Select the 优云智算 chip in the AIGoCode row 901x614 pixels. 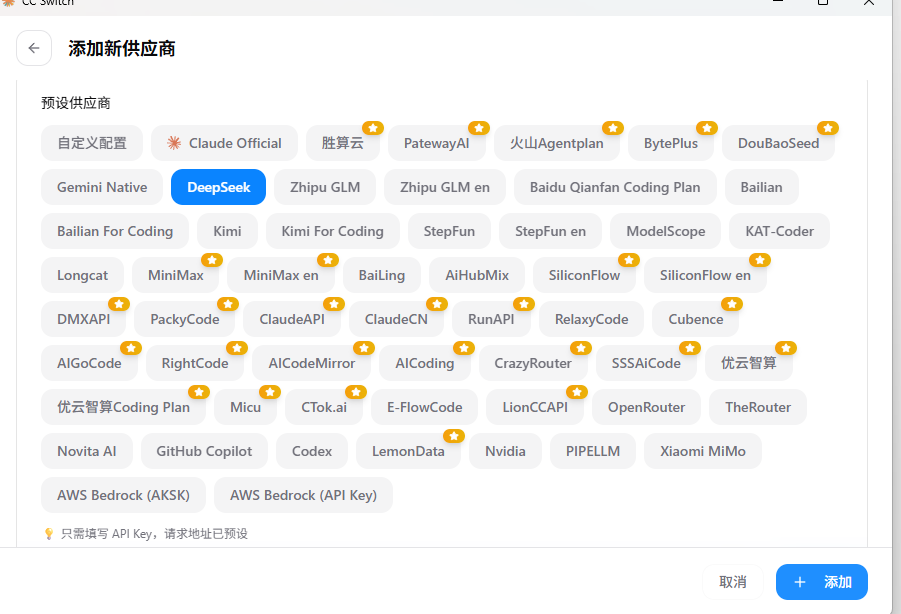749,363
